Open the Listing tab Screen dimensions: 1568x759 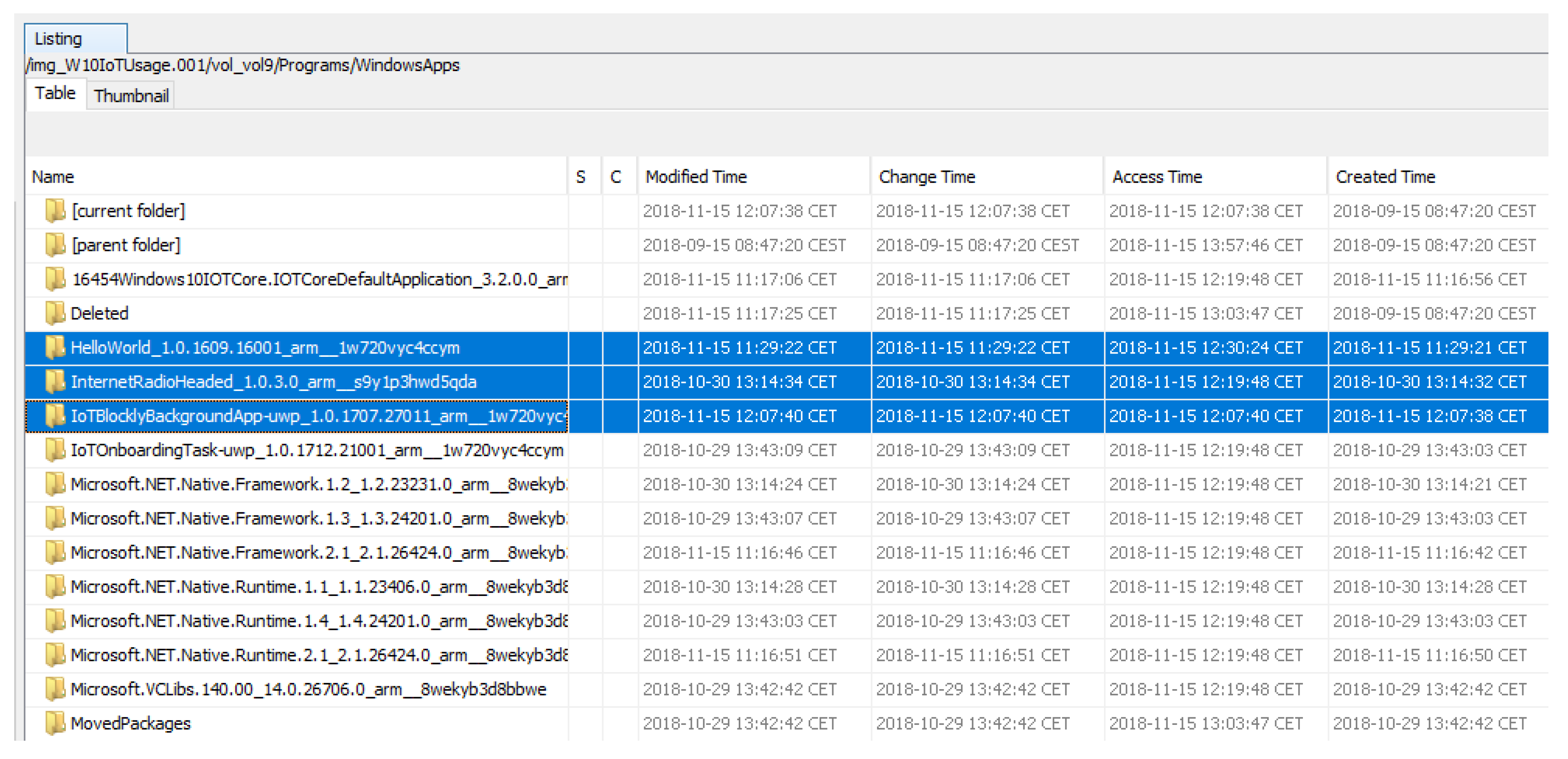click(58, 39)
